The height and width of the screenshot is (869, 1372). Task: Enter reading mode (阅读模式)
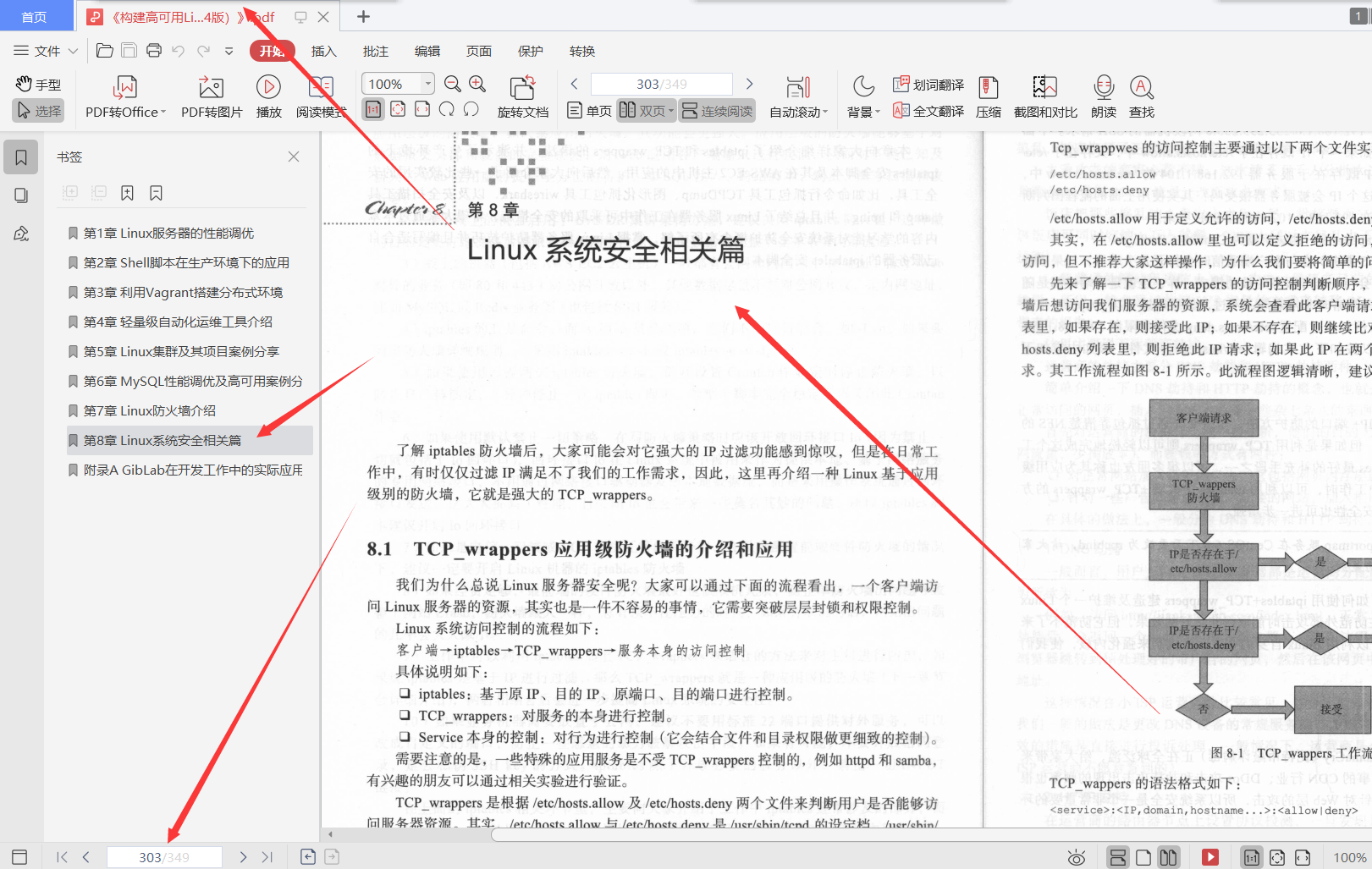pyautogui.click(x=321, y=96)
